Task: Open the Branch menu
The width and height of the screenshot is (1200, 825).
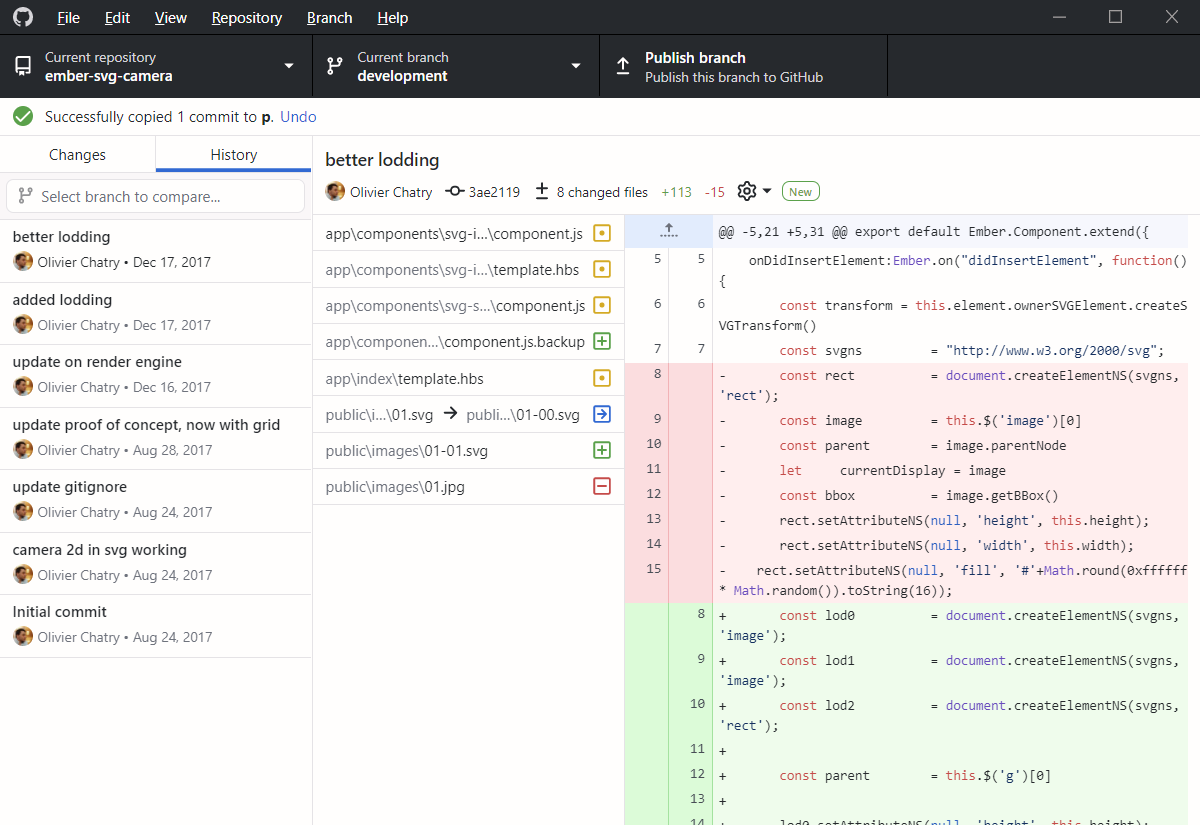Action: coord(329,17)
